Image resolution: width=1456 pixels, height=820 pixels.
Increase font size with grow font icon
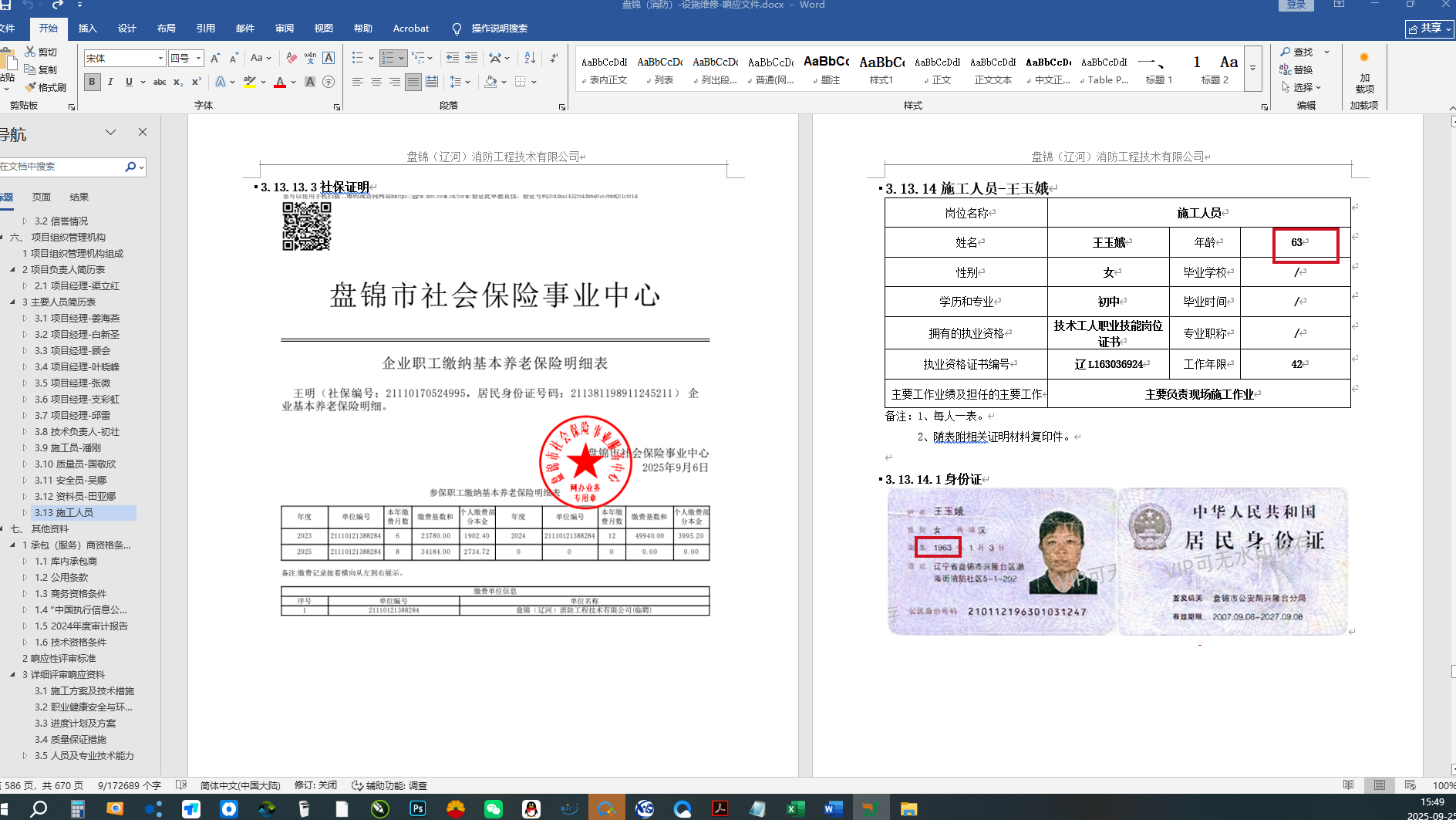216,58
